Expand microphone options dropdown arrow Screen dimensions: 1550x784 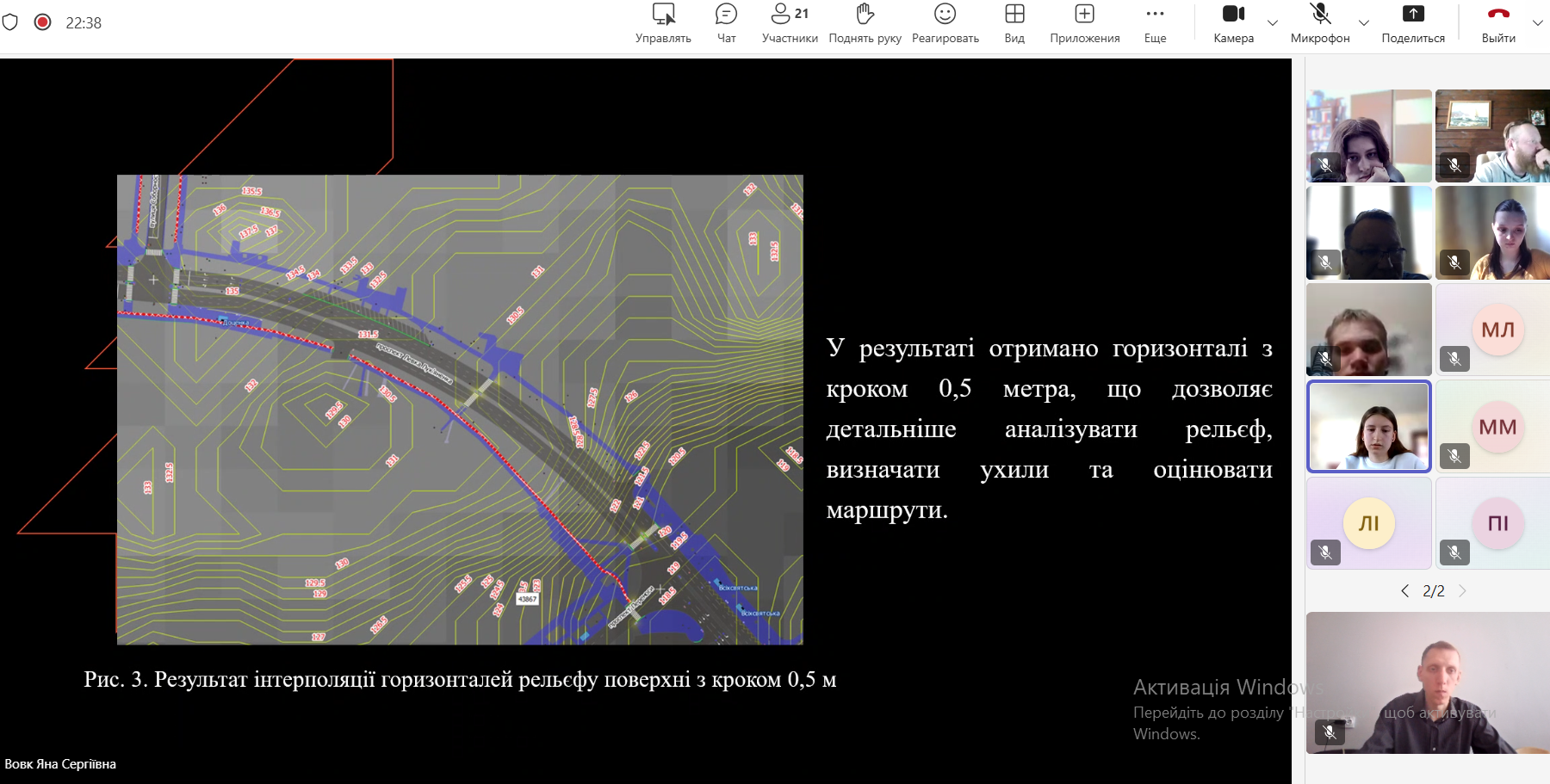[x=1364, y=23]
